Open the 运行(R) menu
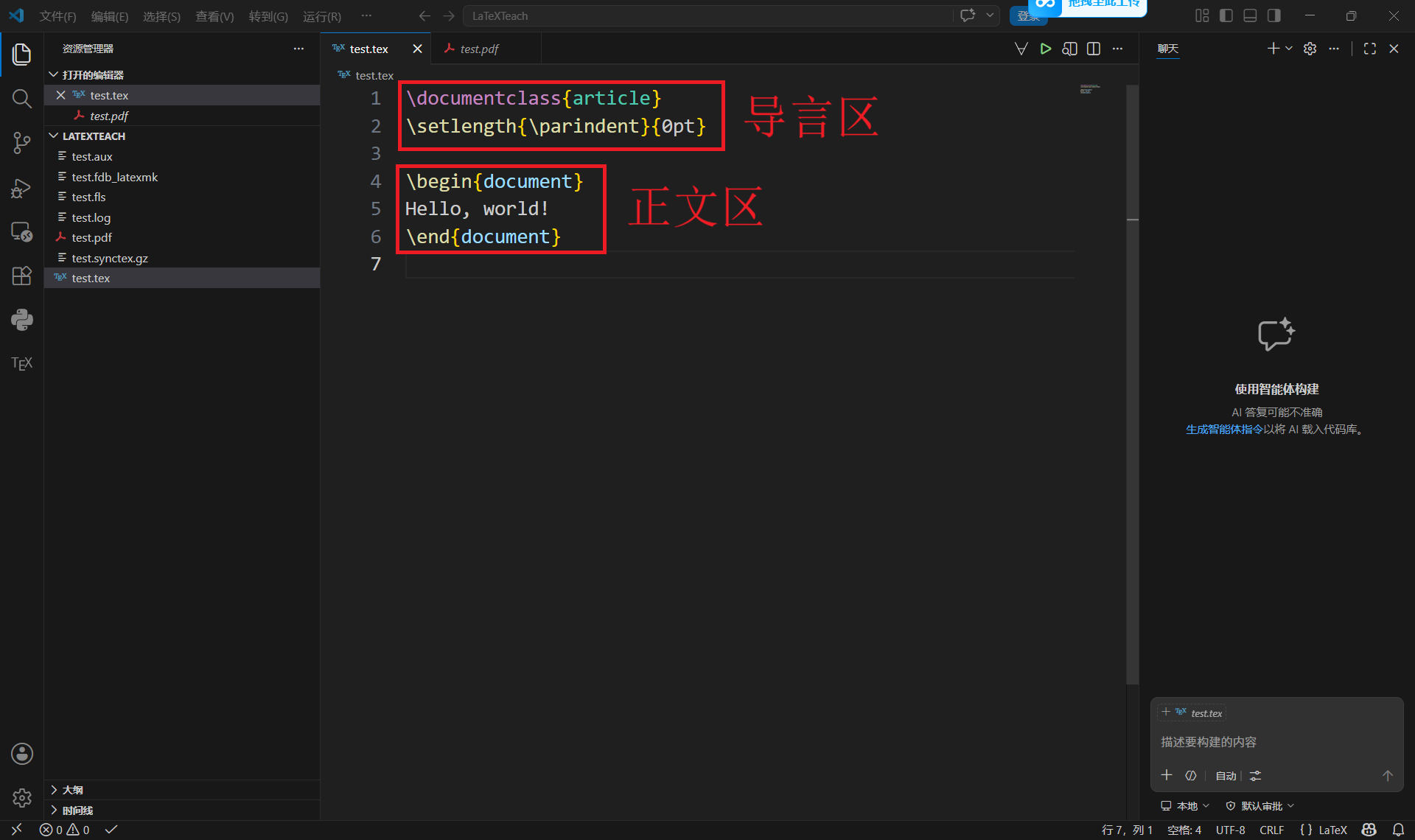The height and width of the screenshot is (840, 1415). [322, 16]
